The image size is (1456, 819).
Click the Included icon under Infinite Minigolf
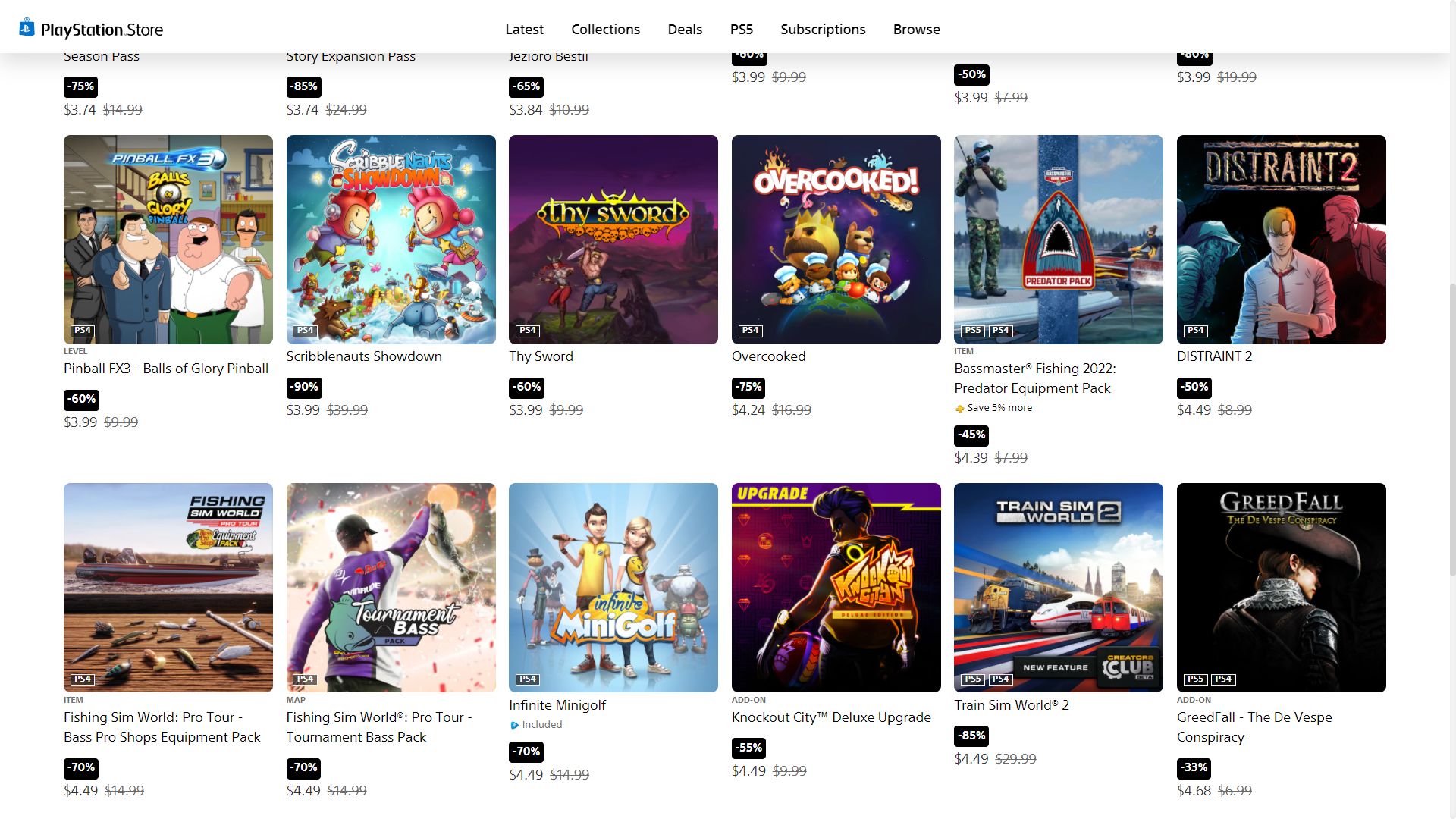click(515, 725)
